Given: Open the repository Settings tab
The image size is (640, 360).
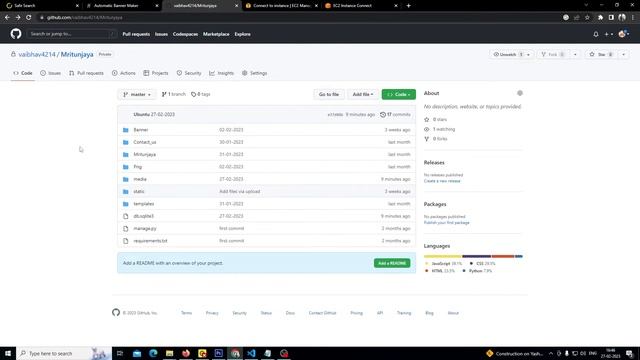Looking at the screenshot, I should 254,73.
